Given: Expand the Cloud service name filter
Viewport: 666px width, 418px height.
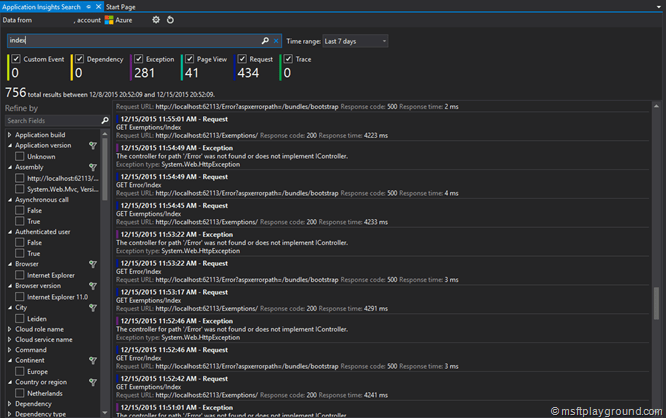Looking at the screenshot, I should click(9, 339).
